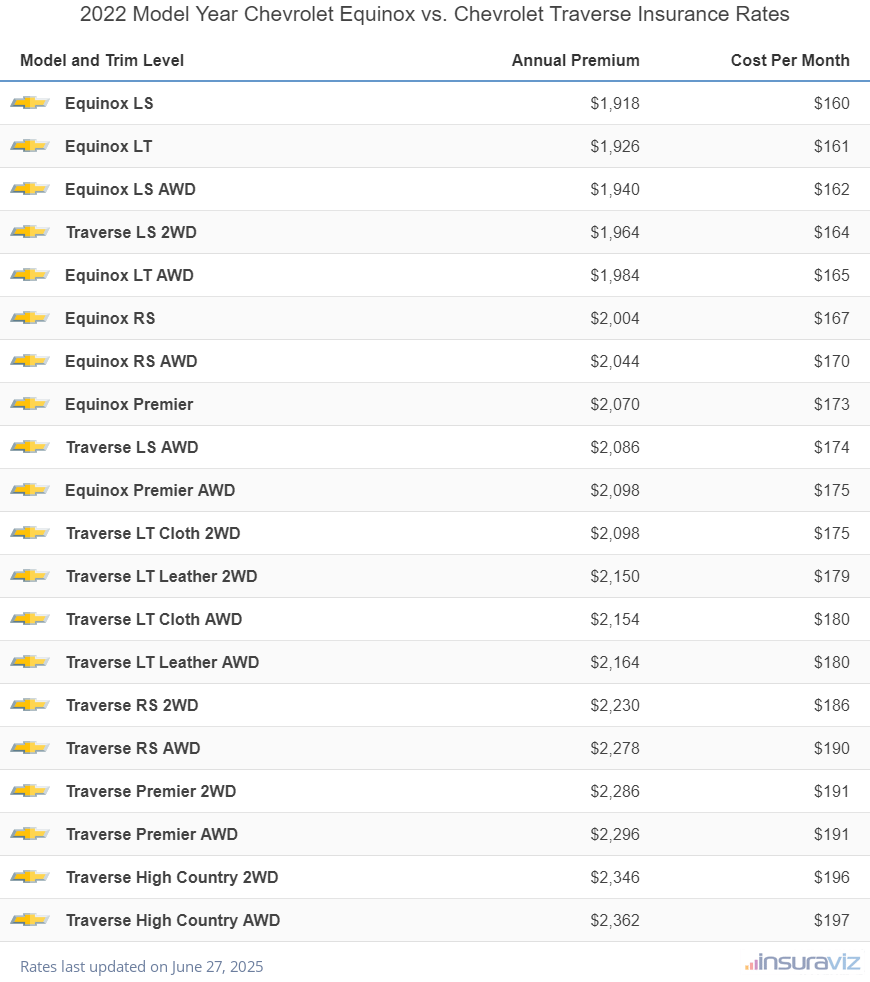The image size is (870, 982).
Task: Click the $2,004 annual premium value
Action: [x=615, y=318]
